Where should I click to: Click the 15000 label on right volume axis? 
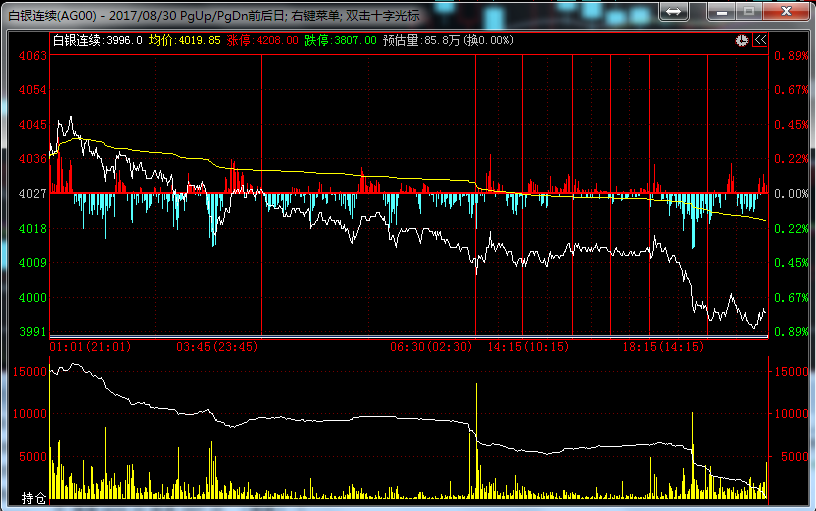[791, 372]
